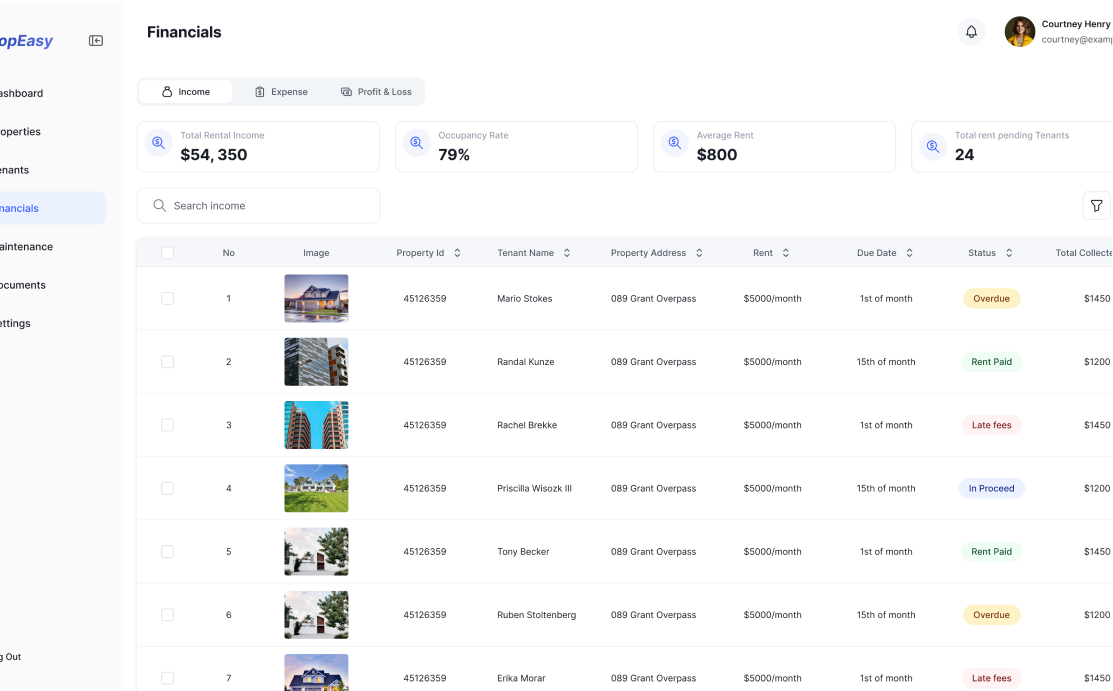Open the property image for Mario Stokes
1113x691 pixels.
tap(316, 298)
